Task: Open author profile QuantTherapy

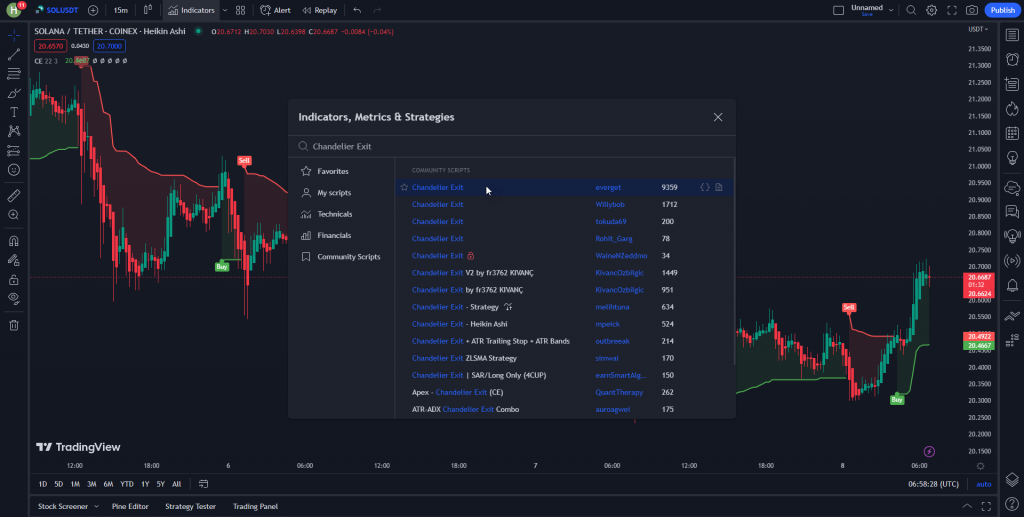Action: 619,392
